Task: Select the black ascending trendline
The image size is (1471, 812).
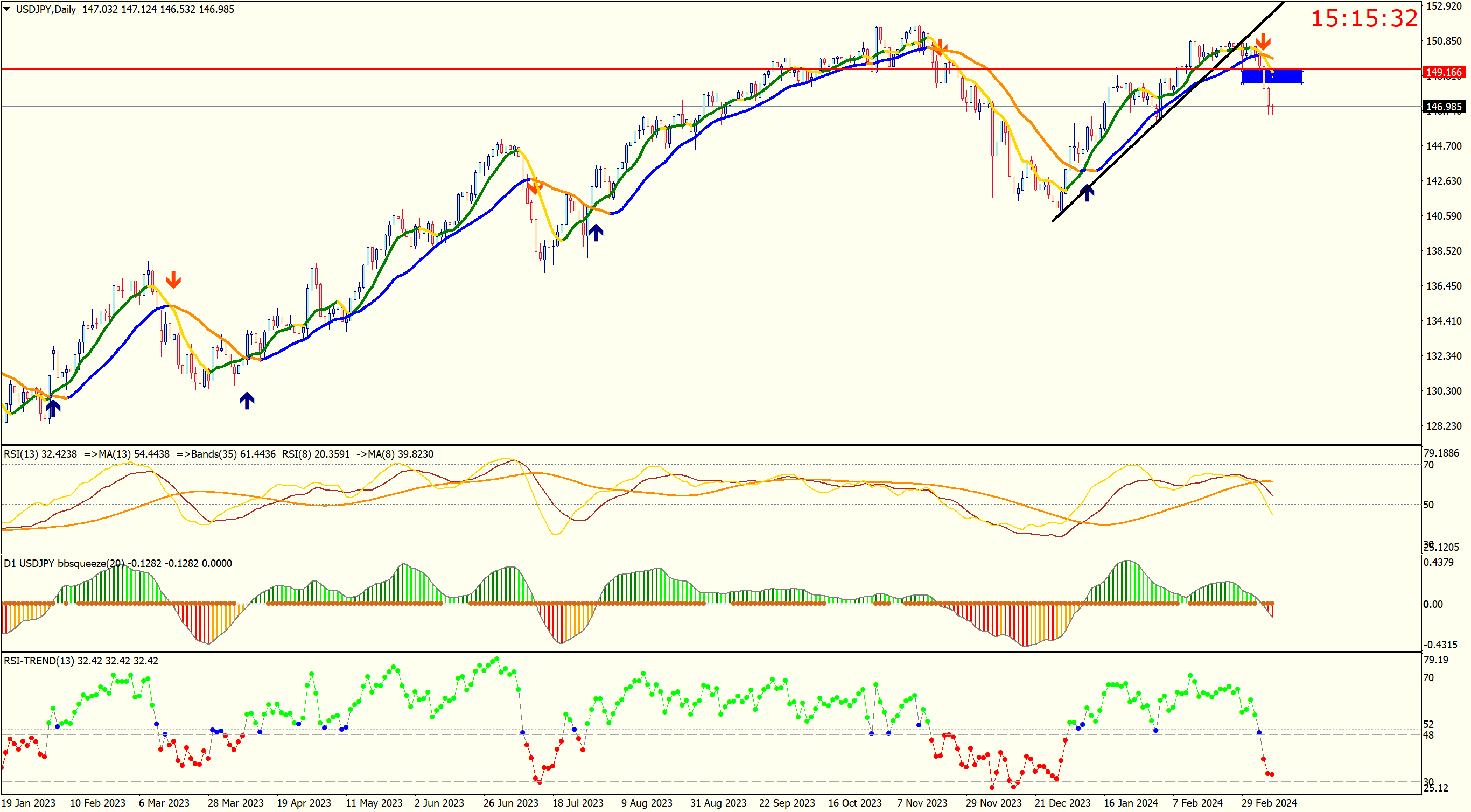Action: [1142, 137]
